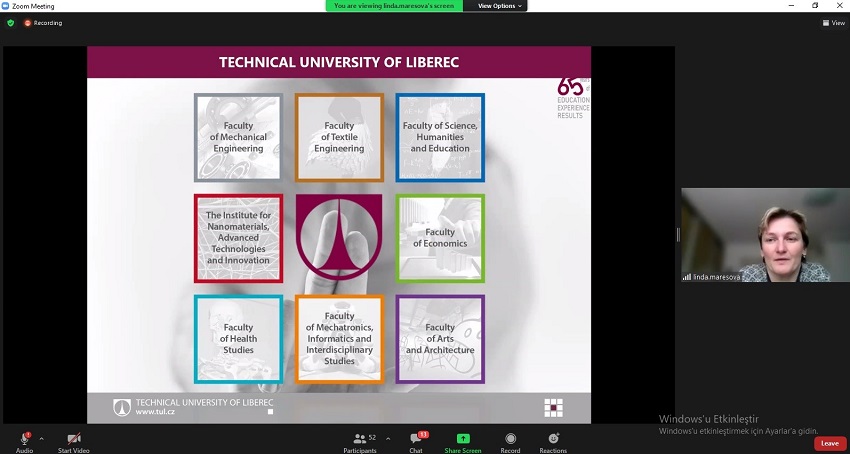The width and height of the screenshot is (850, 454).
Task: Select linda.maresova's video thumbnail
Action: pyautogui.click(x=756, y=235)
